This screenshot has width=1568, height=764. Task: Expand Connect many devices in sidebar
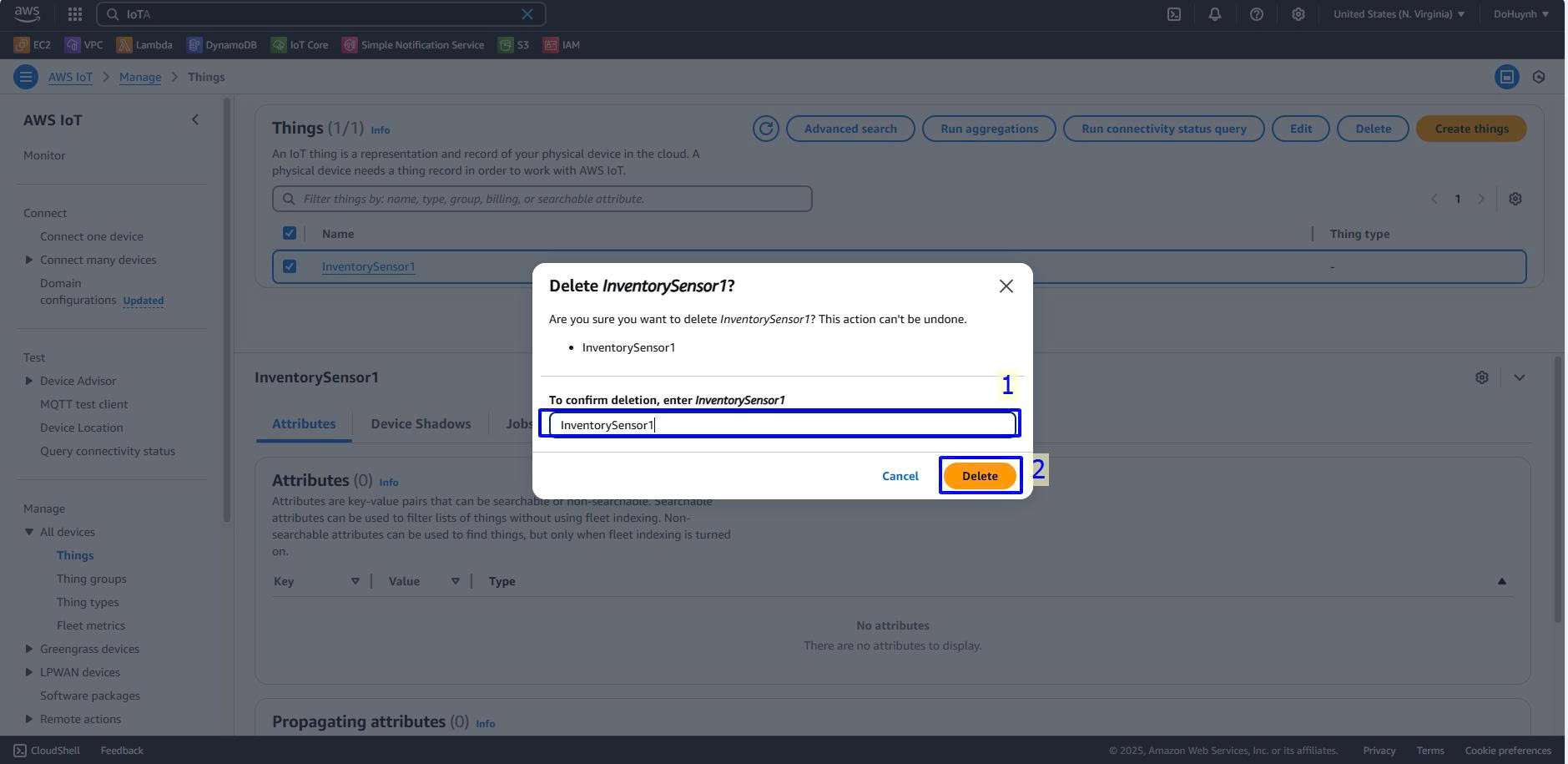pos(29,260)
